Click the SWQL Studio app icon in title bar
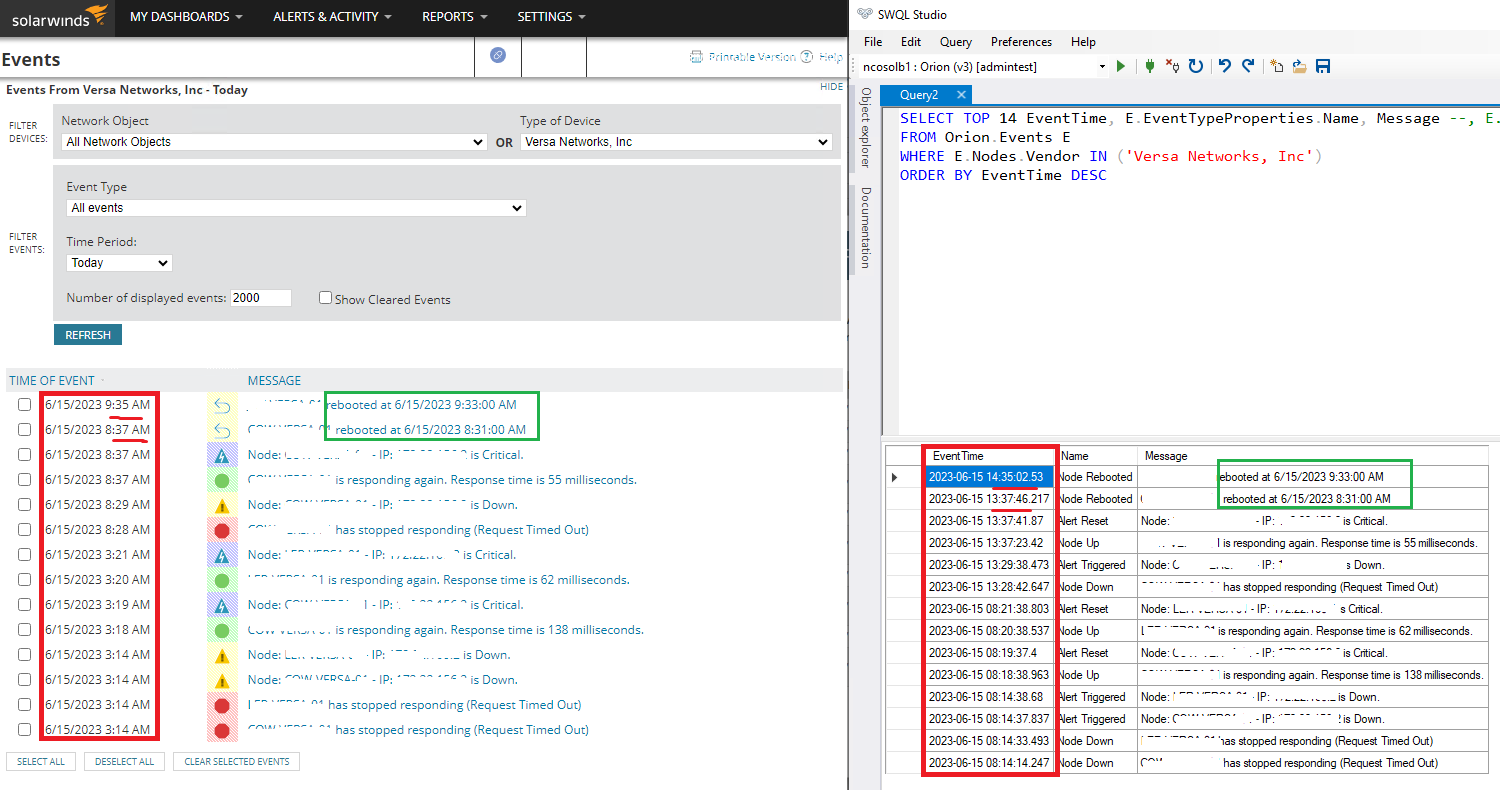The image size is (1500, 790). (866, 15)
